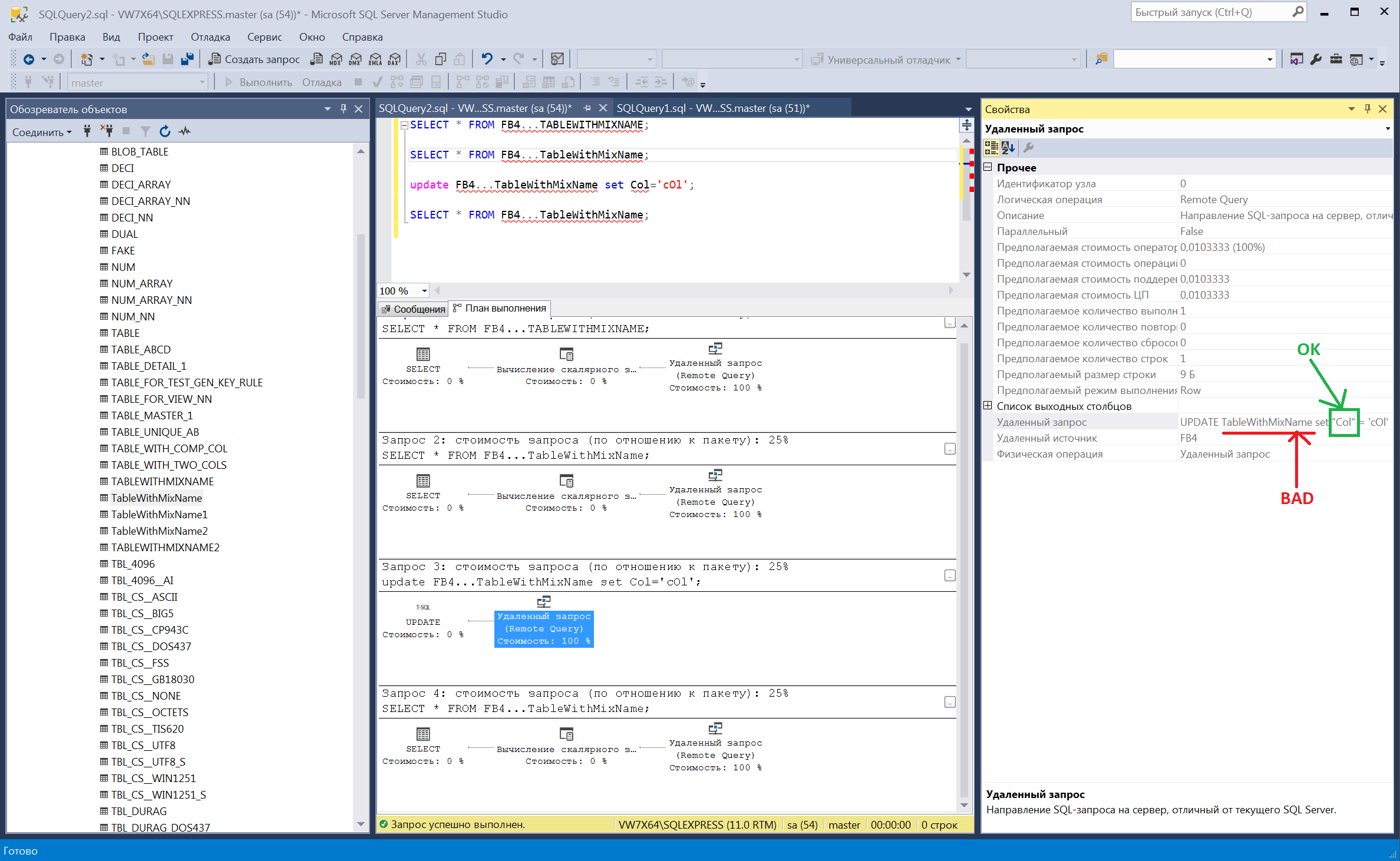The width and height of the screenshot is (1400, 861).
Task: Open the Справка menu
Action: point(362,37)
